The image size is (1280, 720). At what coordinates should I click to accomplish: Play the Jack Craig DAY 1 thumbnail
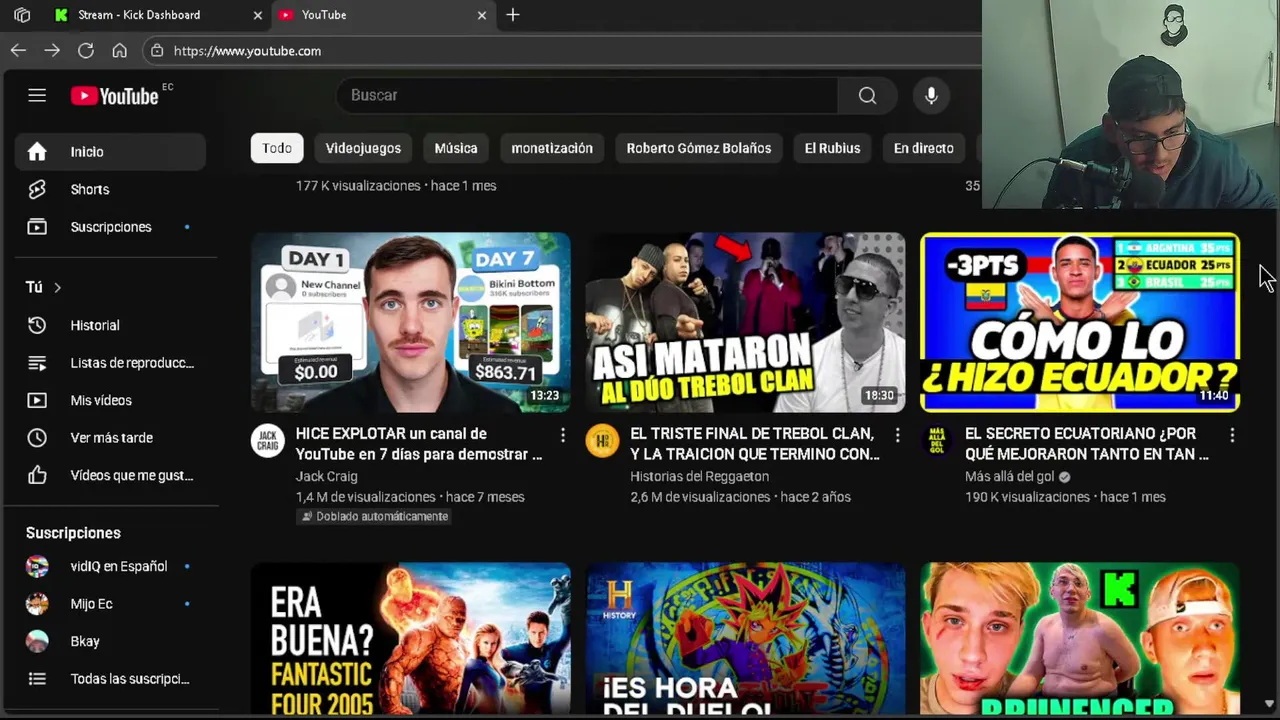click(x=411, y=322)
